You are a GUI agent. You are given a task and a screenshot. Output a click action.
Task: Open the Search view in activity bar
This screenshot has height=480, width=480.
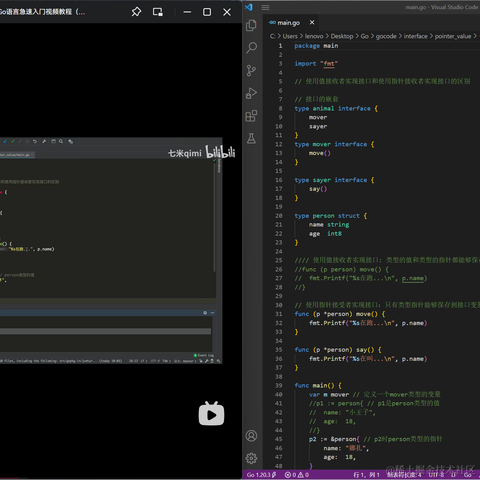[x=251, y=48]
